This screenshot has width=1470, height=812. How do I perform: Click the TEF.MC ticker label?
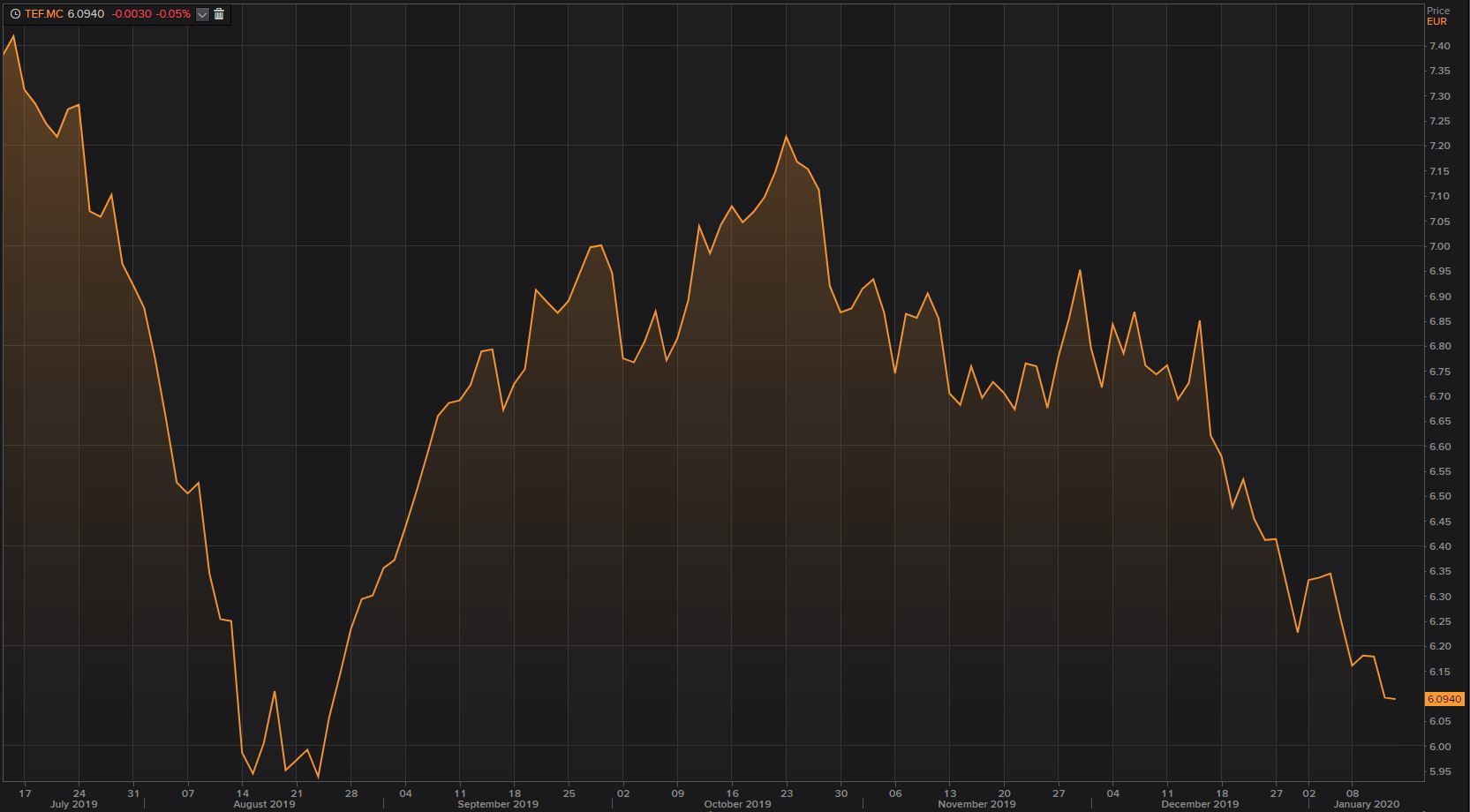[44, 14]
